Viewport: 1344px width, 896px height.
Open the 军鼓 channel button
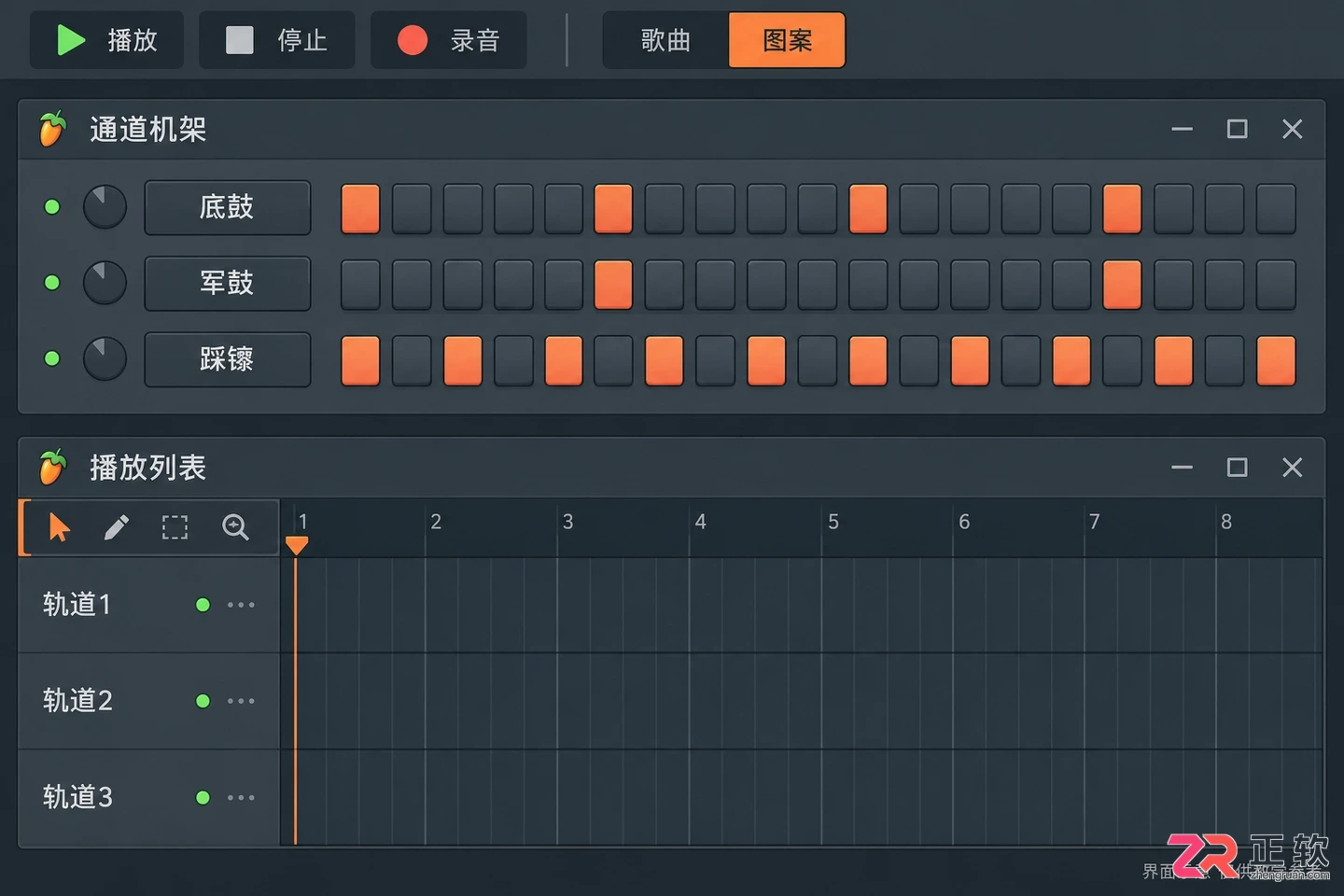(227, 283)
